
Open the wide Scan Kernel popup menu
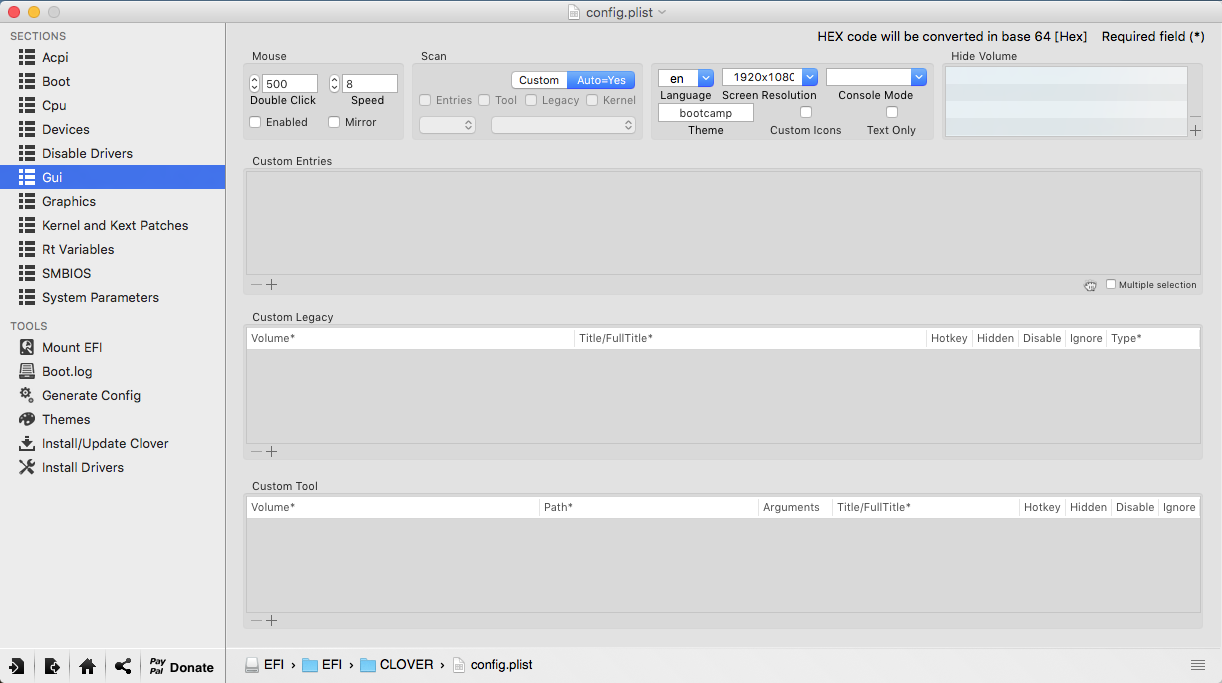563,125
